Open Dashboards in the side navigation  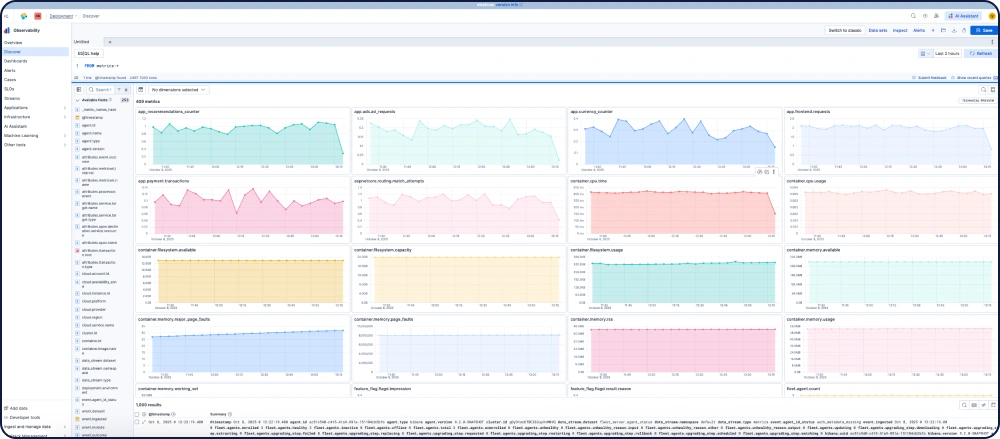16,61
